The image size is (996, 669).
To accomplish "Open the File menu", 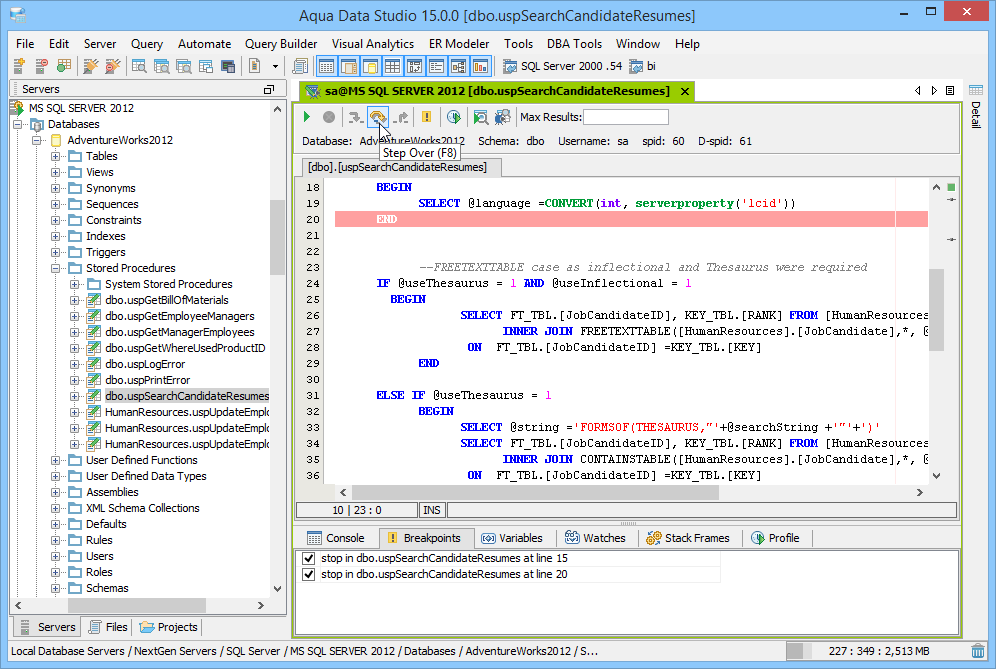I will point(25,44).
